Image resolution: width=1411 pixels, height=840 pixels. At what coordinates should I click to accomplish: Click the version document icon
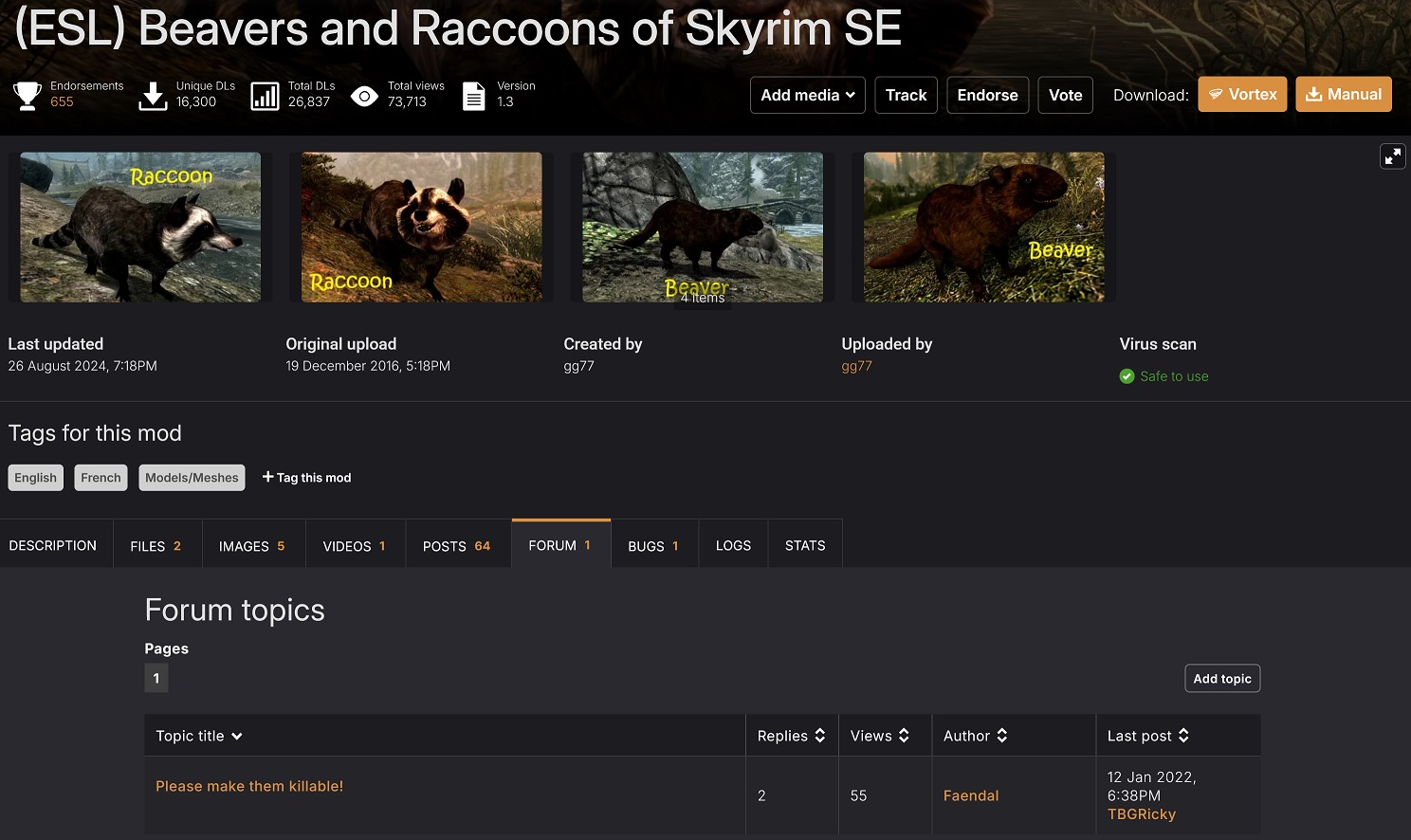click(x=473, y=96)
